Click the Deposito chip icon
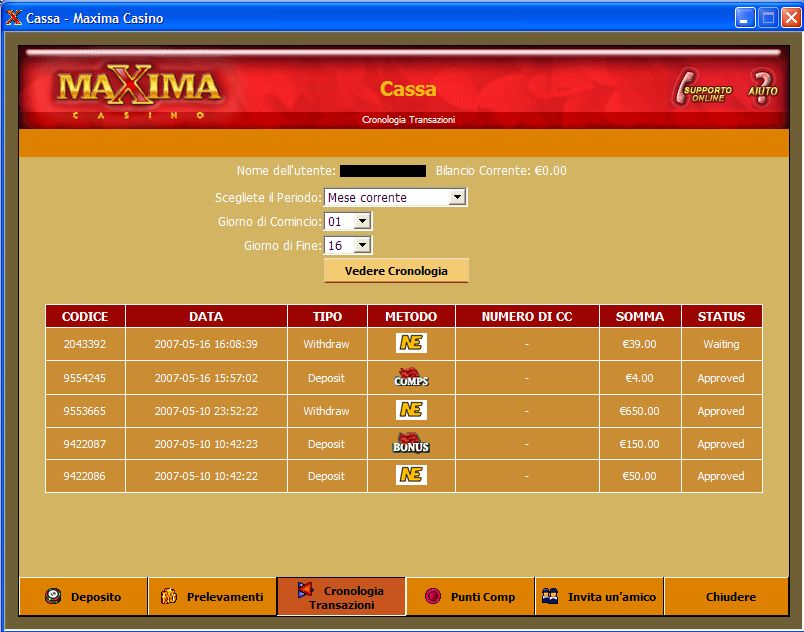The width and height of the screenshot is (804, 632). [x=53, y=596]
